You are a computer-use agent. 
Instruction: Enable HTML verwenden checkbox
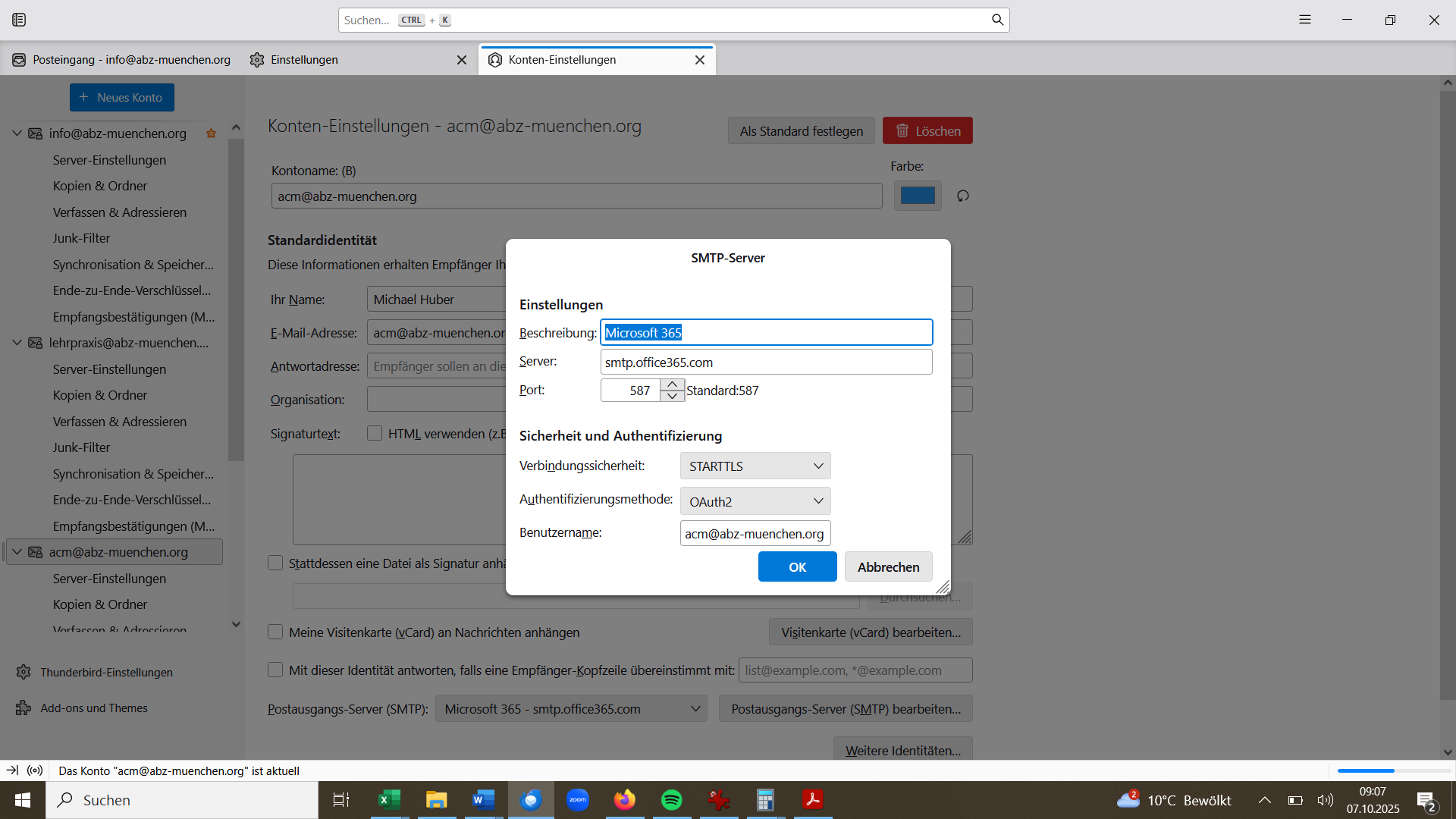(375, 433)
